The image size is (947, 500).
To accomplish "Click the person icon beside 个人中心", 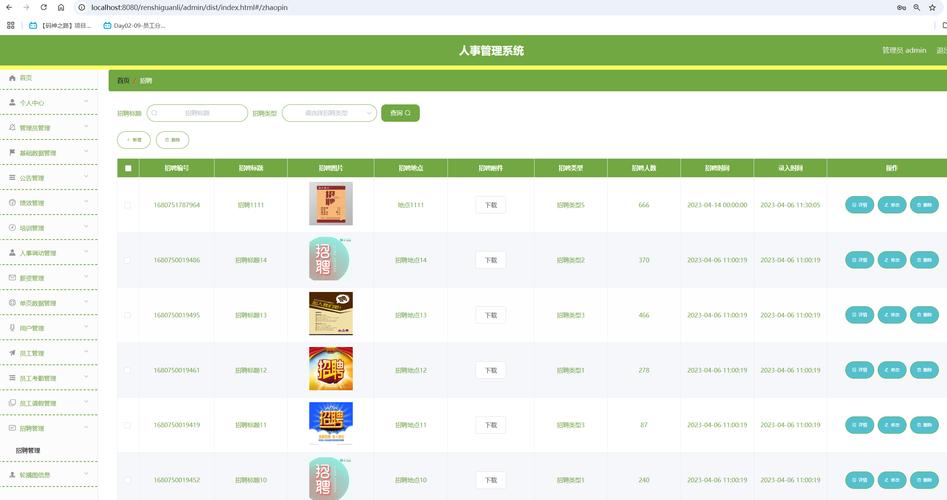I will tap(12, 103).
